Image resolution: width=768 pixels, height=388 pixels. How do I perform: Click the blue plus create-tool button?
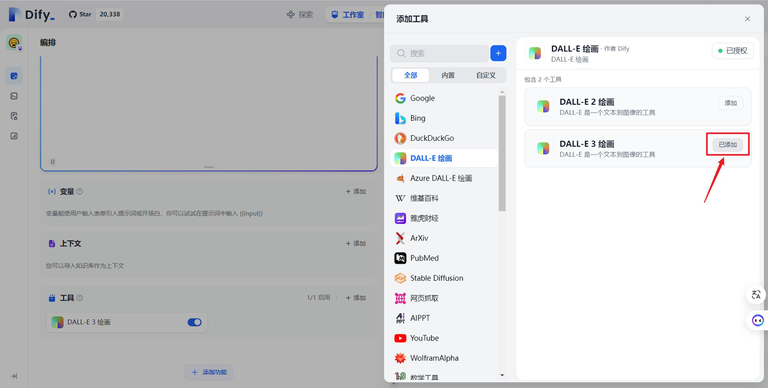pos(498,53)
